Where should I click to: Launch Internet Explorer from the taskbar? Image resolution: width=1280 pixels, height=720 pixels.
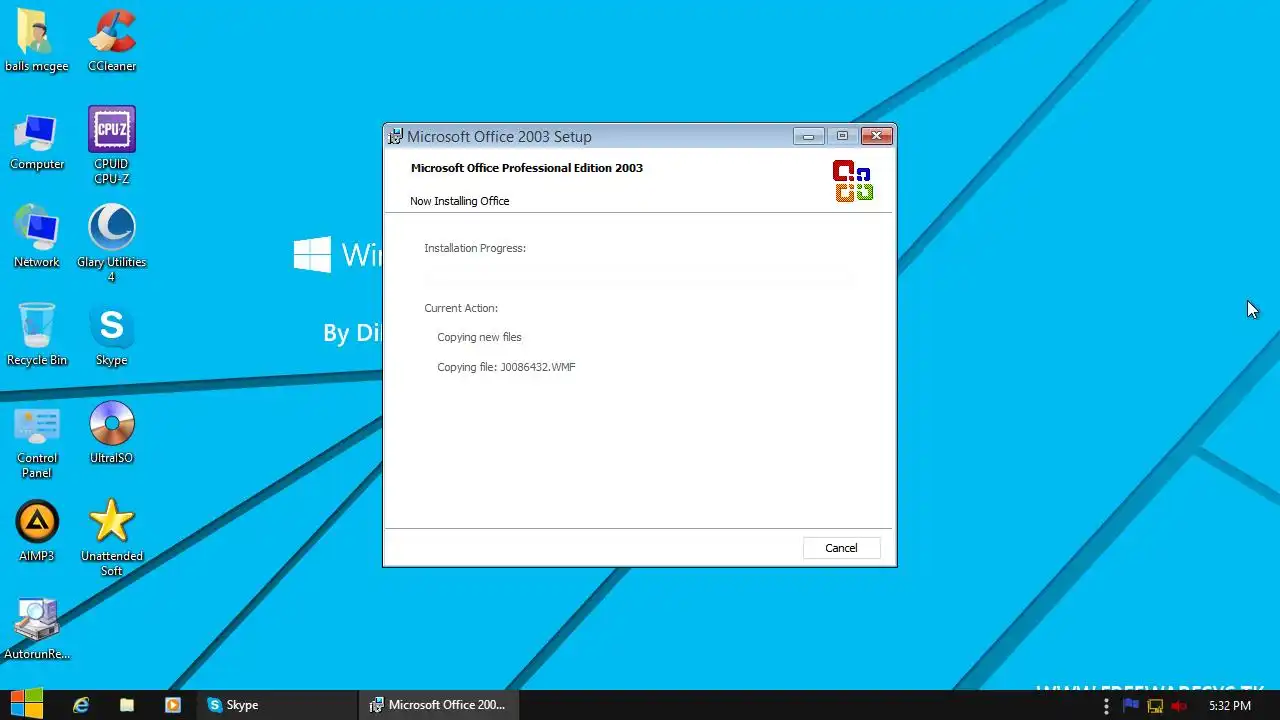coord(81,705)
